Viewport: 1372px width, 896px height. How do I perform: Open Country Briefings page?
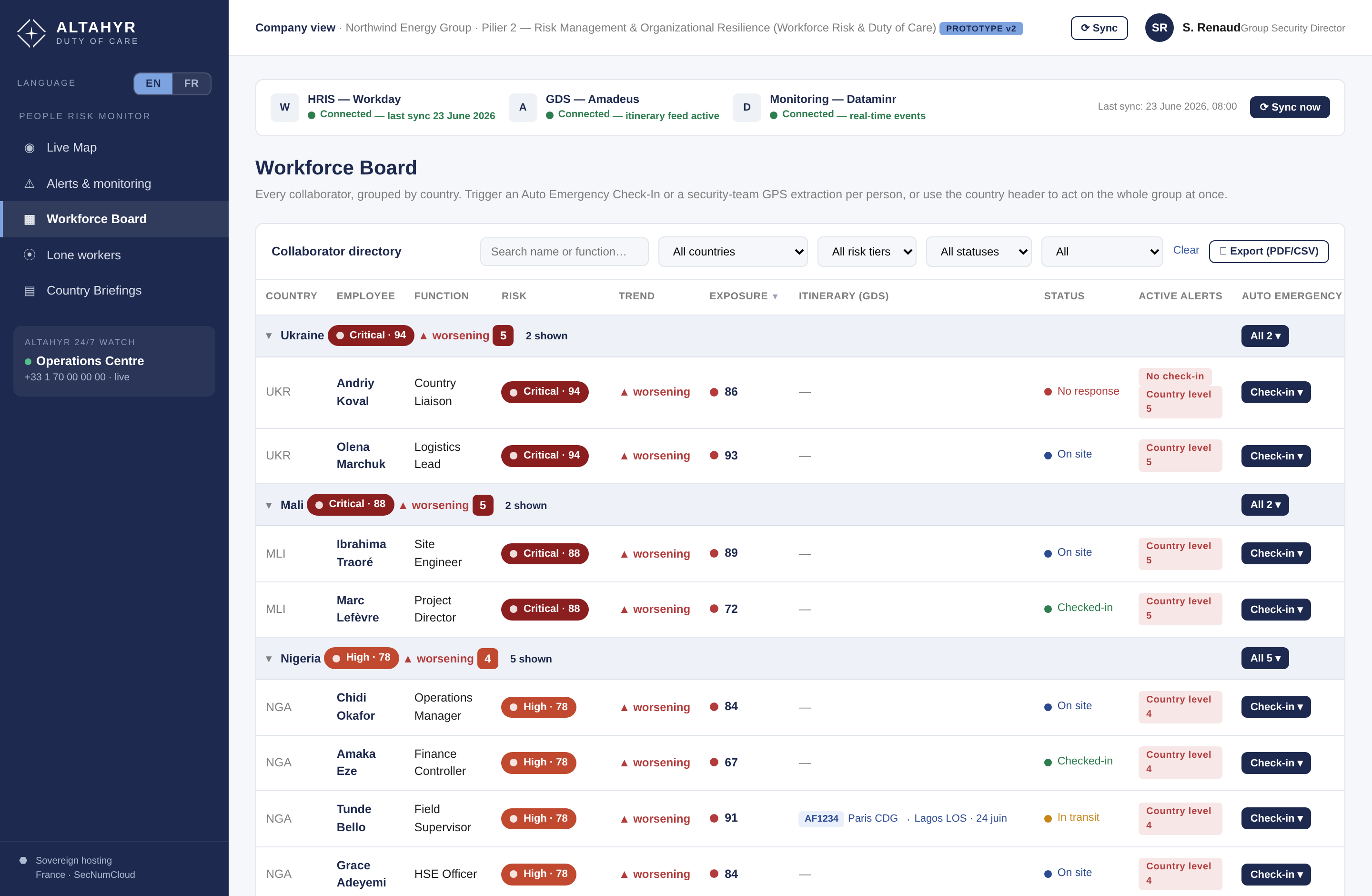tap(114, 291)
